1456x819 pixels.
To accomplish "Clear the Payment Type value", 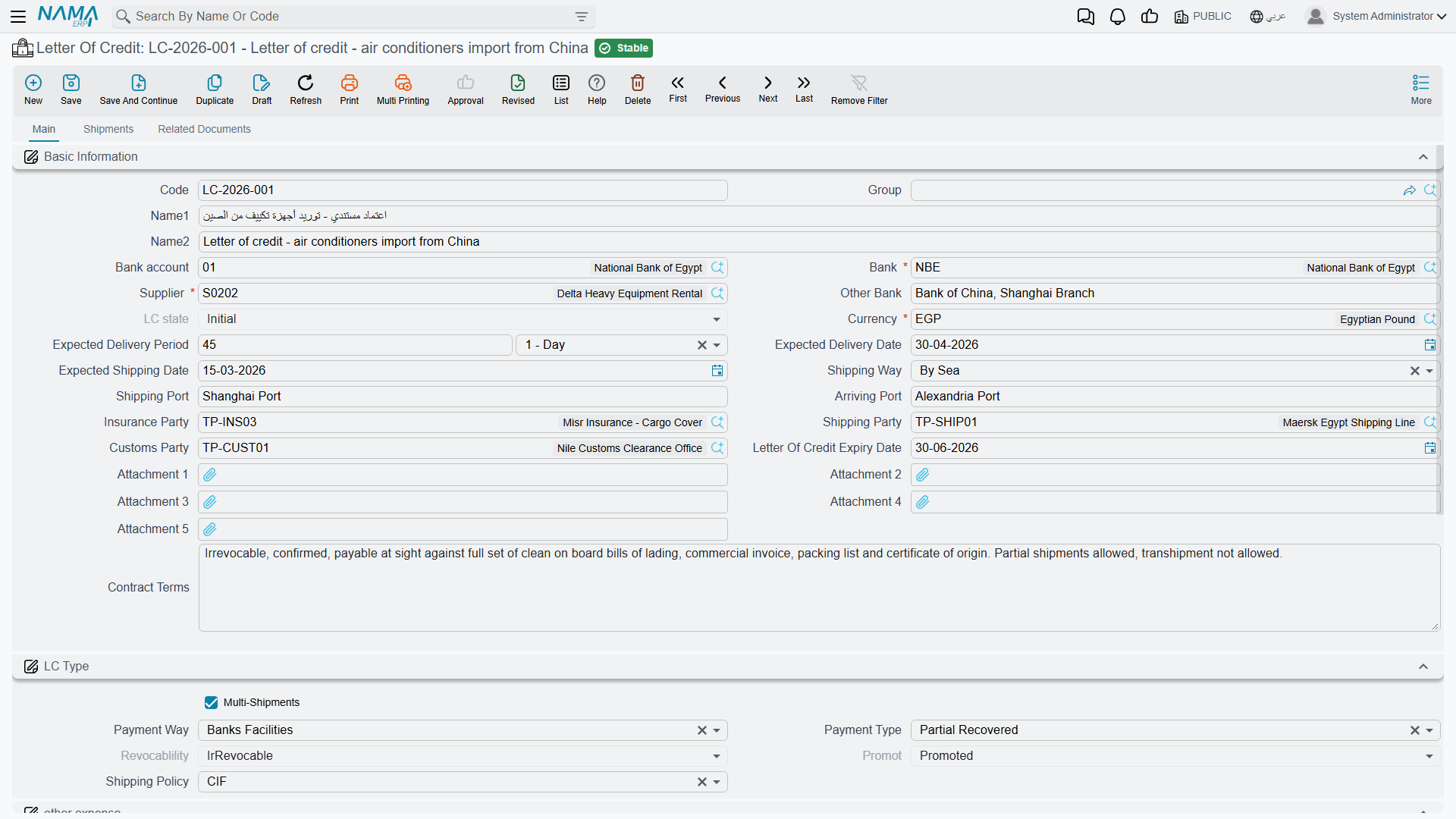I will coord(1414,730).
